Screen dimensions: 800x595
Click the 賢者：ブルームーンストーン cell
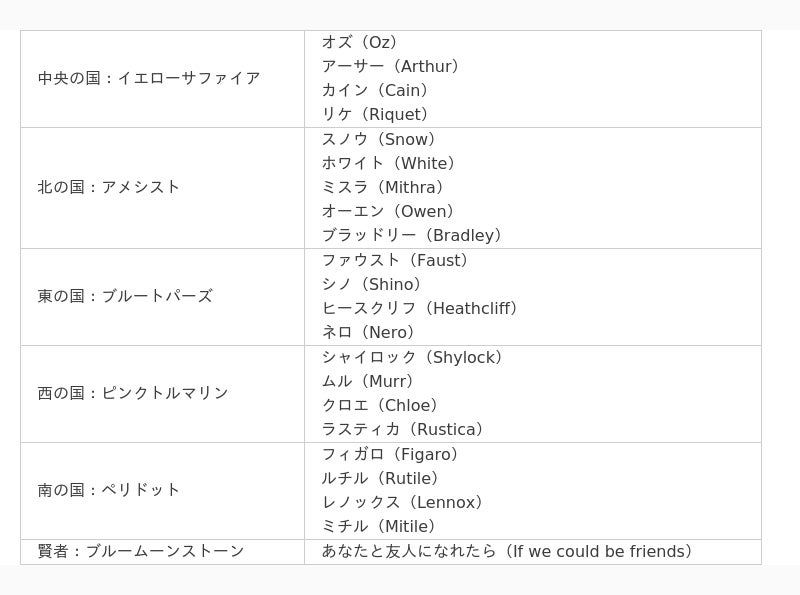click(x=141, y=551)
